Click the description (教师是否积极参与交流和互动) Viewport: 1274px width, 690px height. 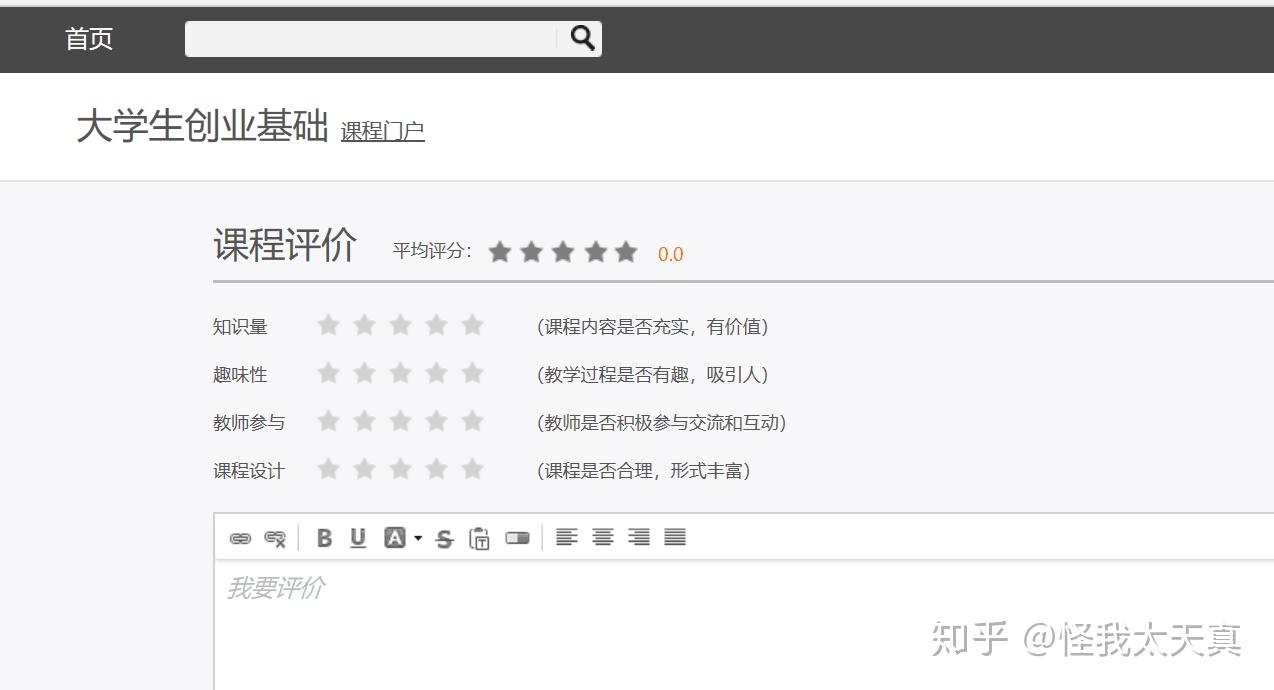662,423
